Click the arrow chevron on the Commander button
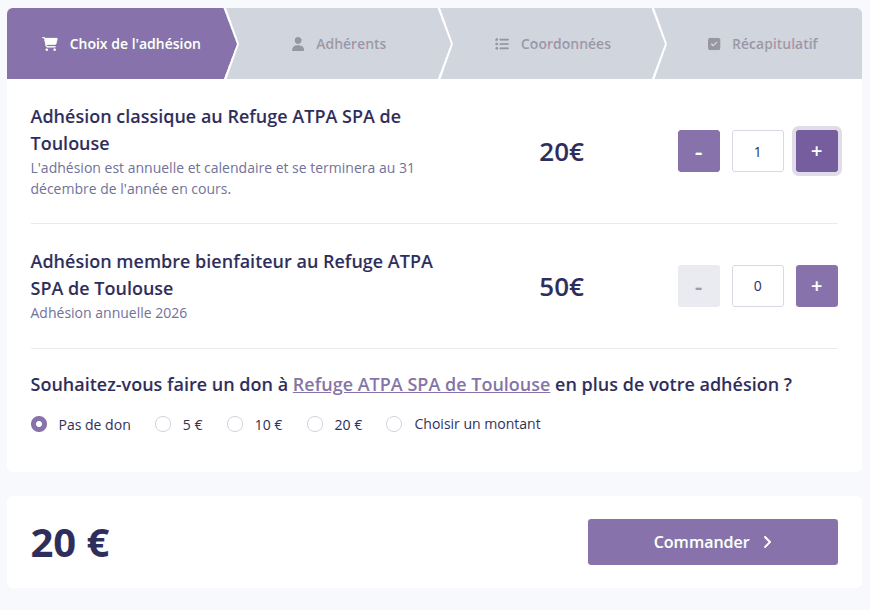Image resolution: width=870 pixels, height=610 pixels. click(768, 541)
